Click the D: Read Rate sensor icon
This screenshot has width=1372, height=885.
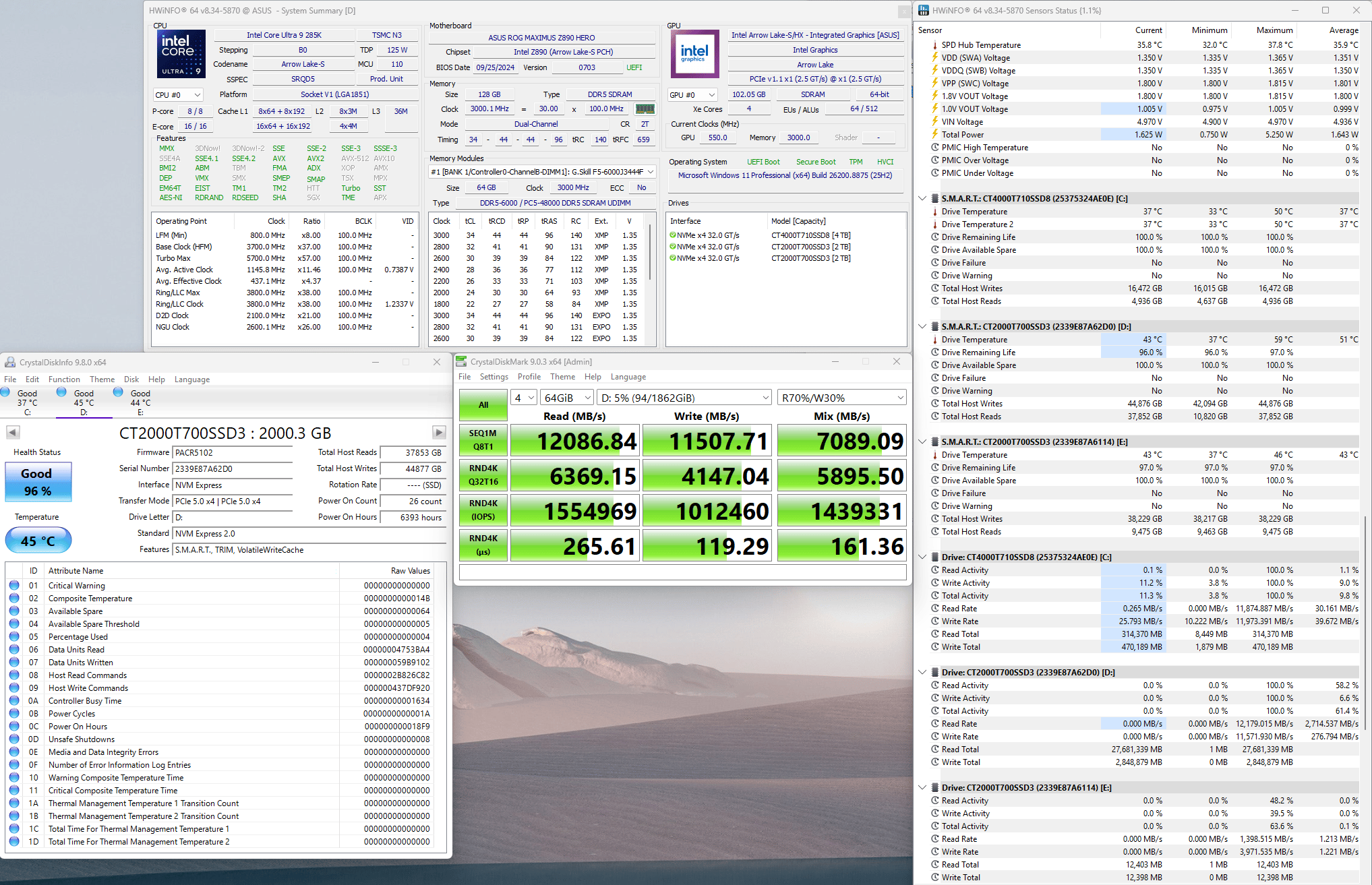pyautogui.click(x=935, y=723)
